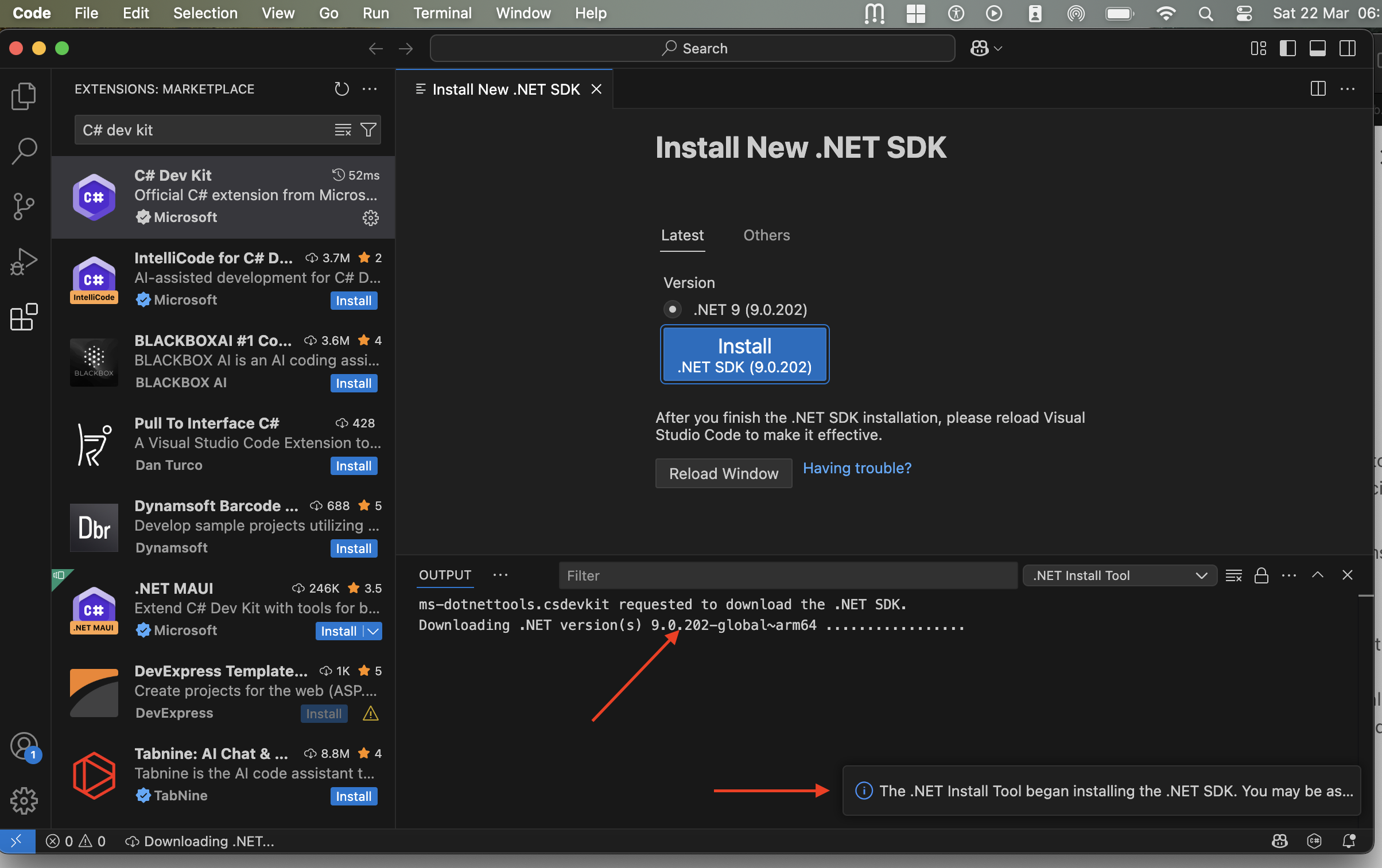1382x868 pixels.
Task: Open the Go menu in menu bar
Action: tap(328, 13)
